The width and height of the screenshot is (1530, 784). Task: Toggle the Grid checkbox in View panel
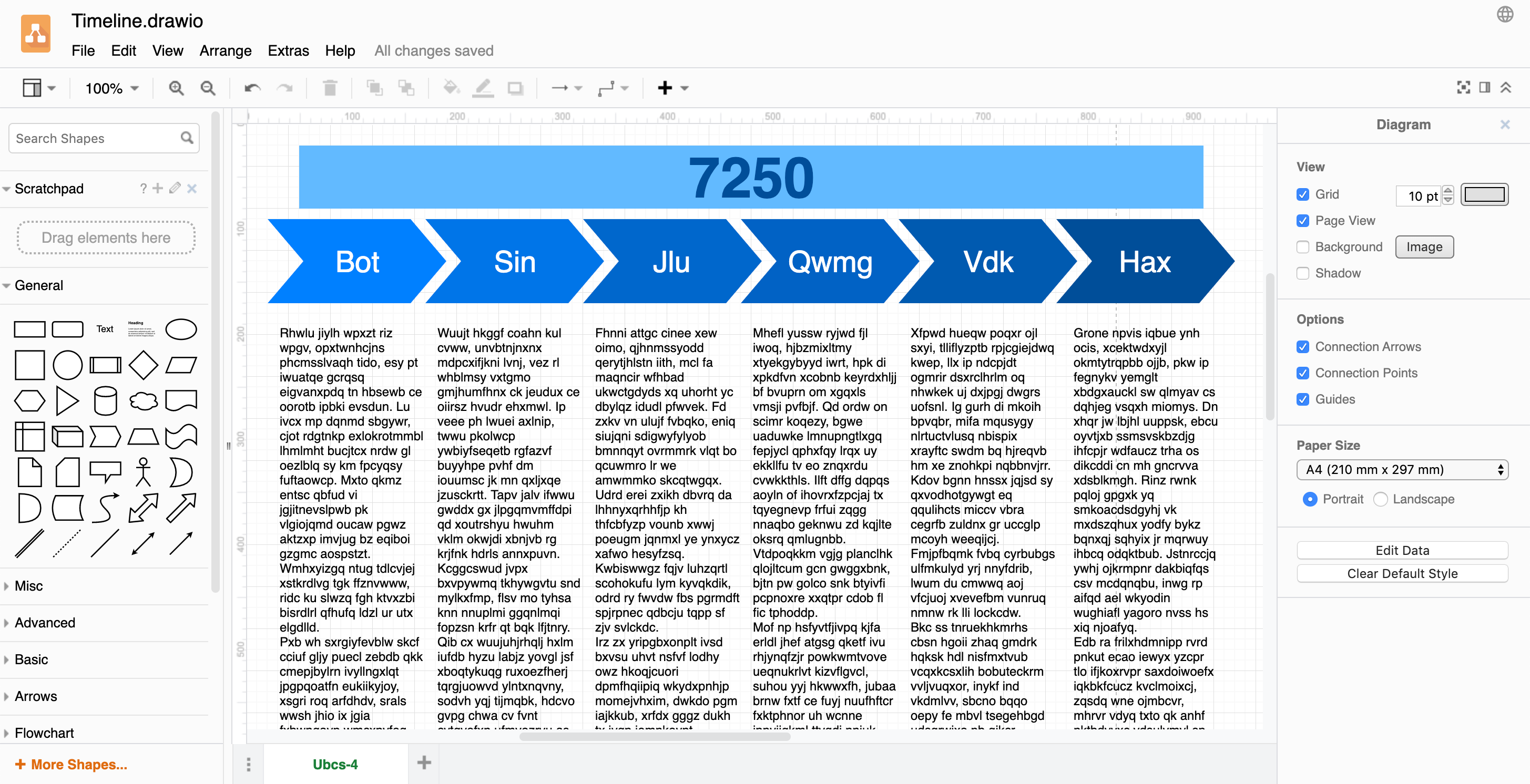tap(1302, 194)
